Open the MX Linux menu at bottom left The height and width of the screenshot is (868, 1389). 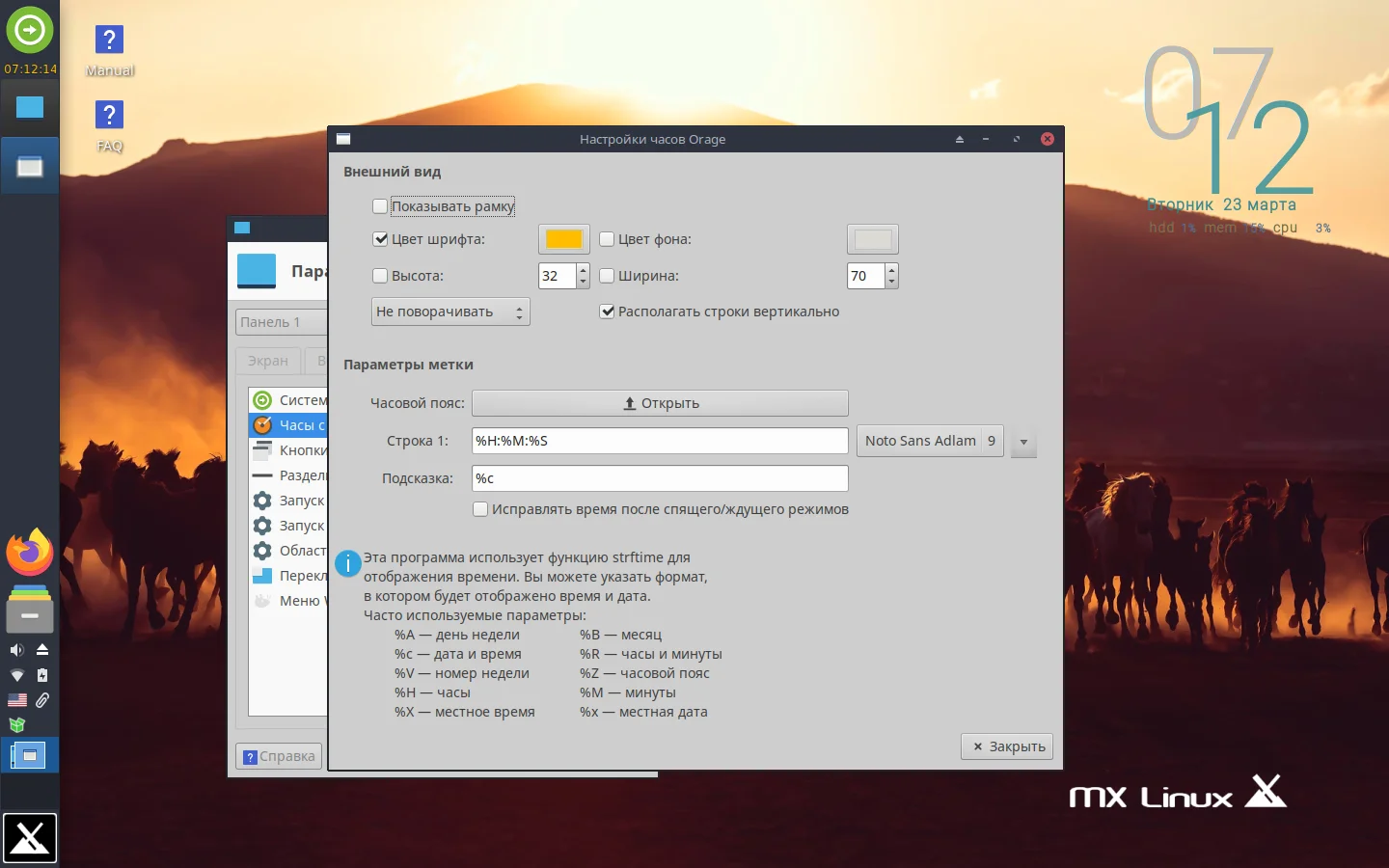click(x=30, y=838)
